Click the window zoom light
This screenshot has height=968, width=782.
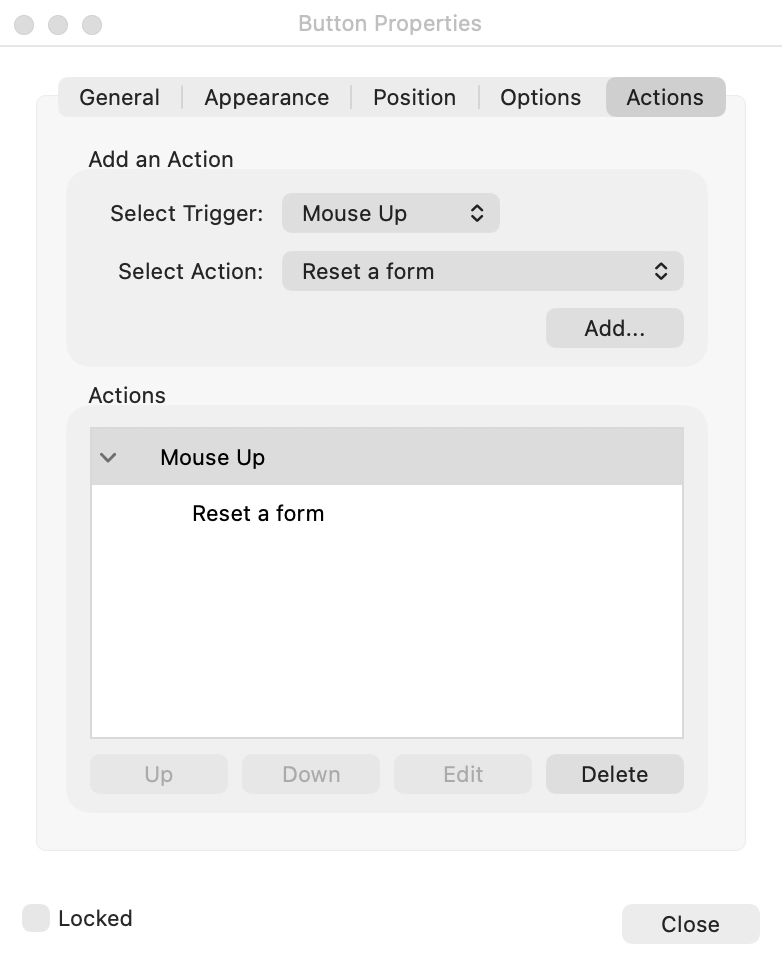click(x=92, y=25)
